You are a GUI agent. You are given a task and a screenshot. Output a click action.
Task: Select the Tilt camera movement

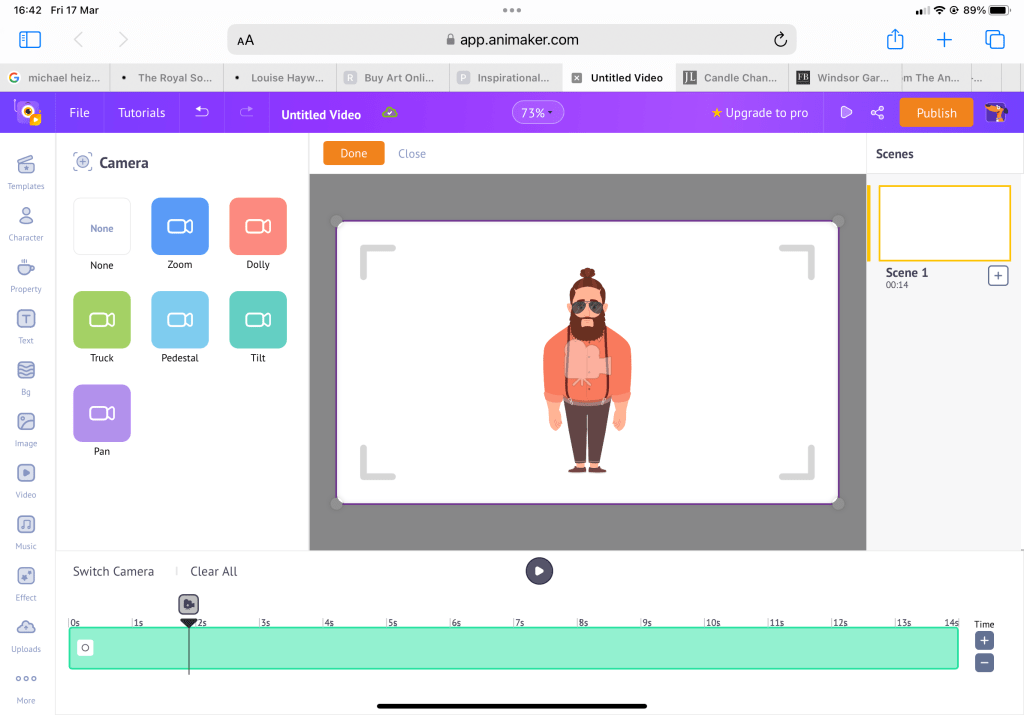(x=258, y=320)
